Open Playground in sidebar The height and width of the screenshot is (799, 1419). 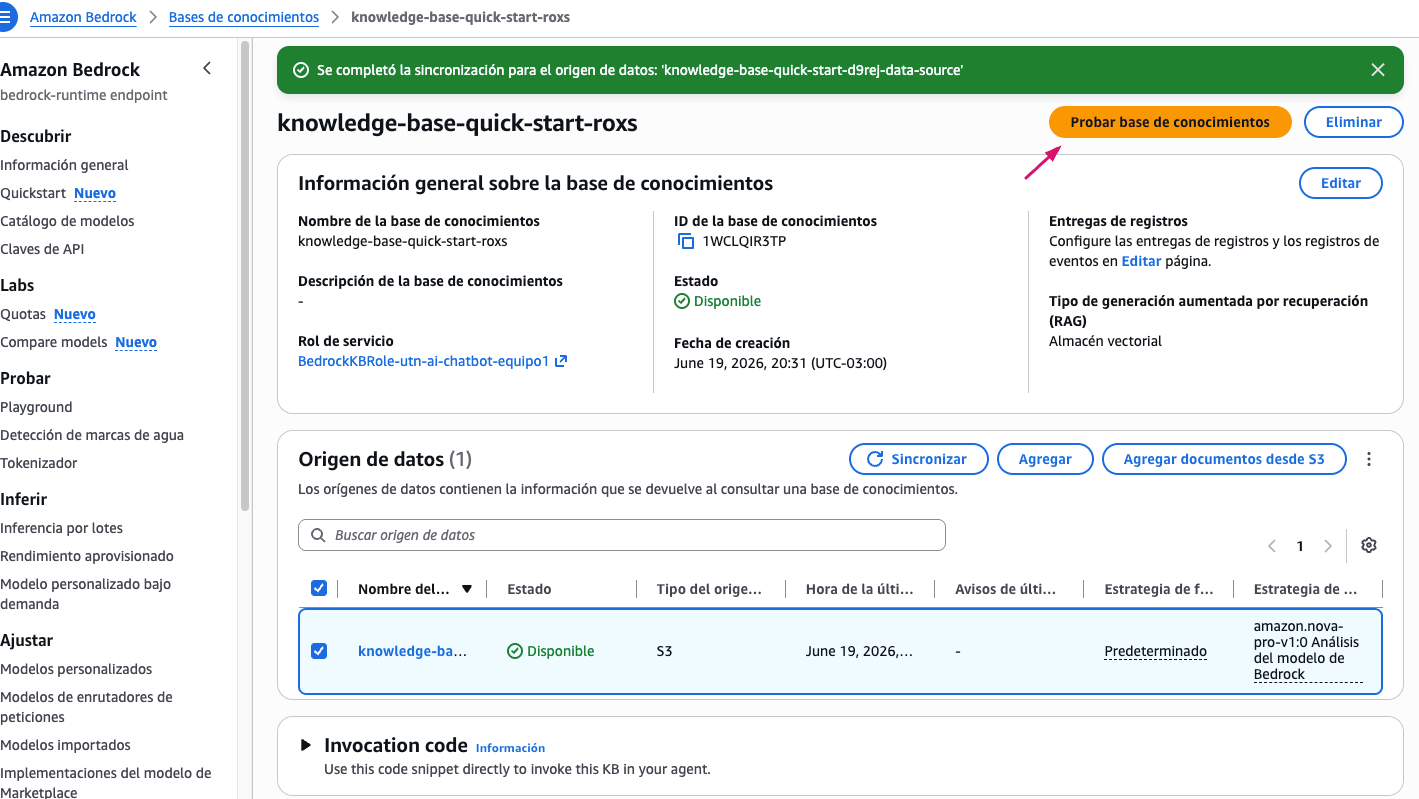pyautogui.click(x=36, y=407)
